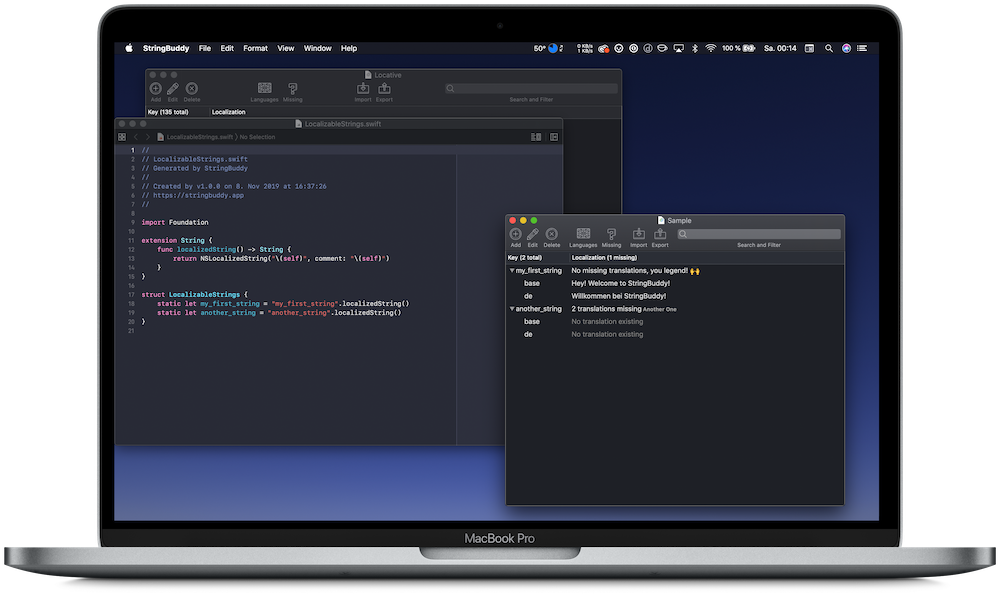Click the Export icon in the Sample window
1000x595 pixels.
pos(660,234)
